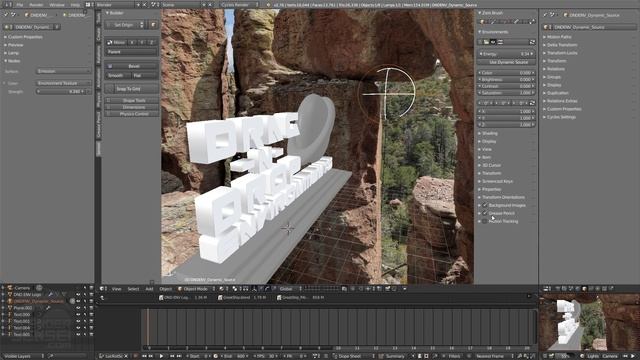The image size is (640, 360).
Task: Expand the Physics Control section
Action: [x=131, y=114]
